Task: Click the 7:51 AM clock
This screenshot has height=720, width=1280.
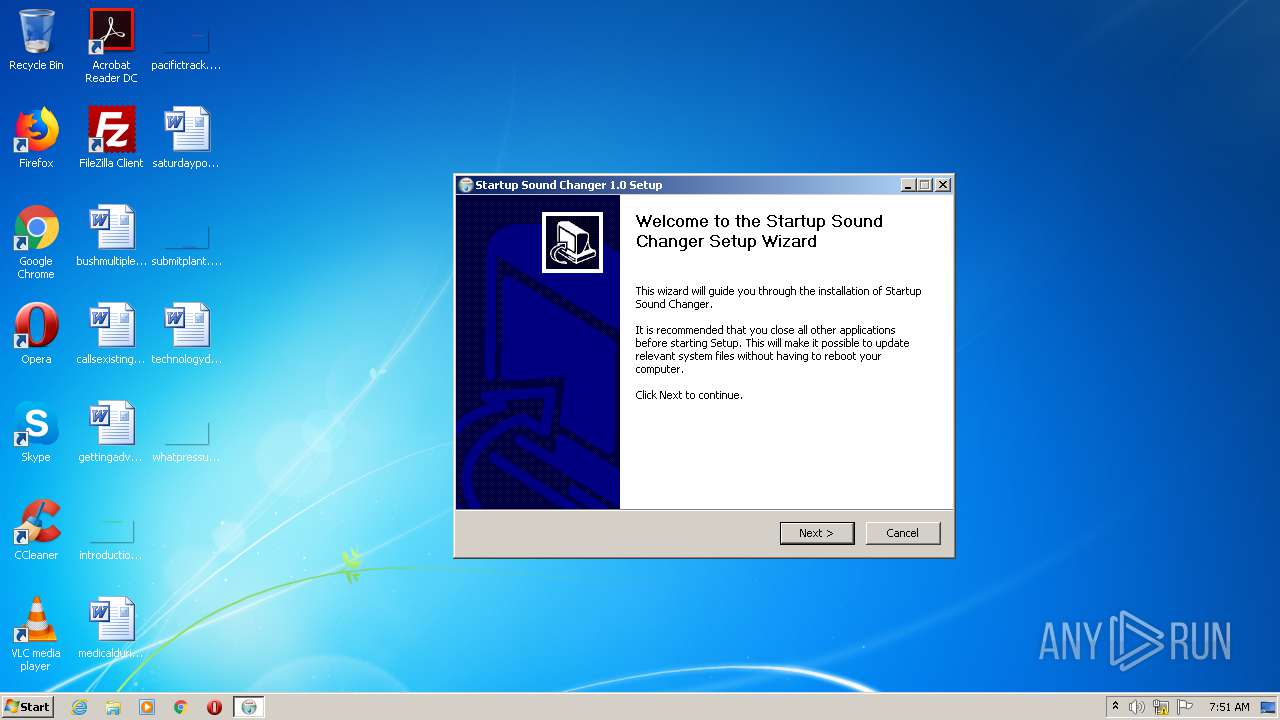Action: 1229,707
